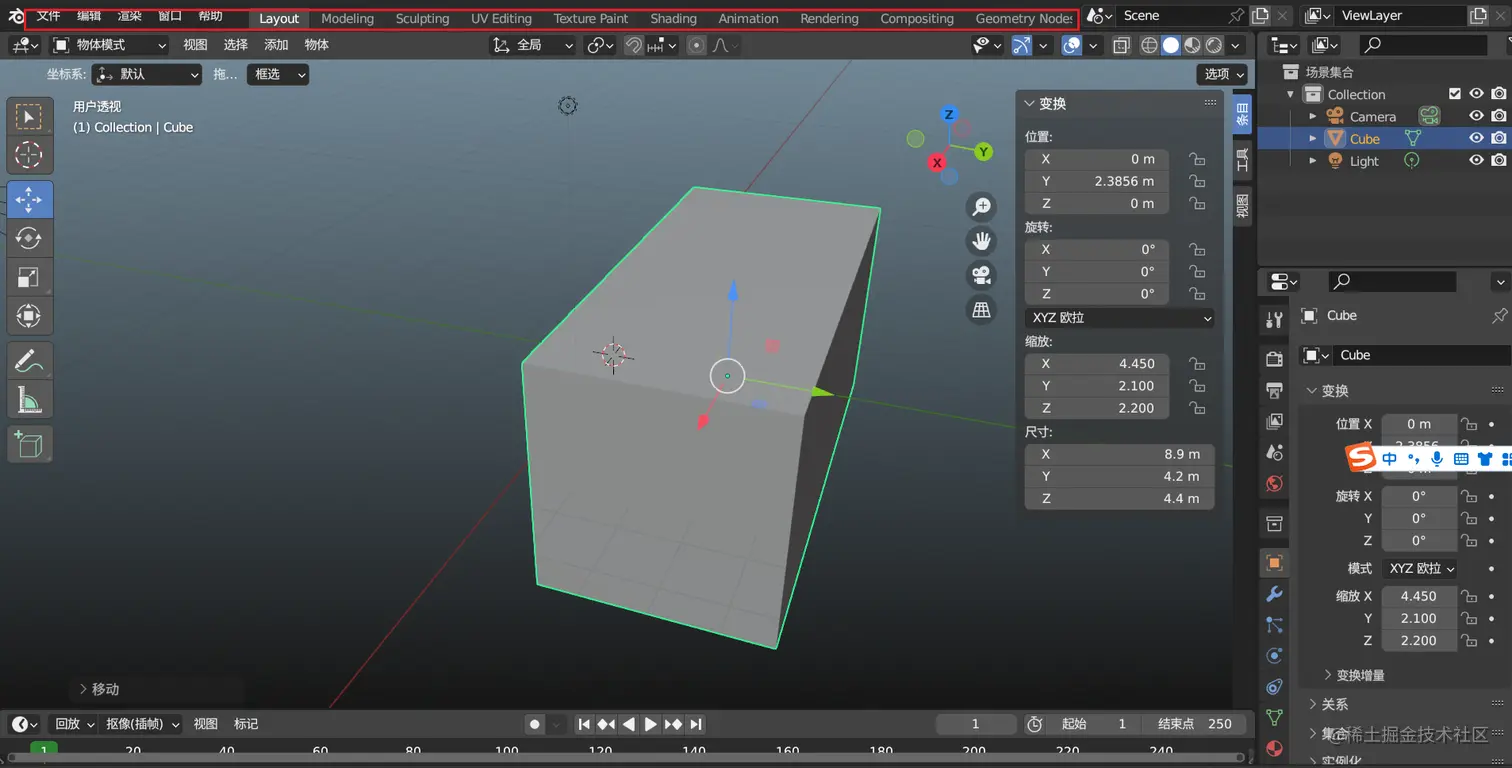Image resolution: width=1512 pixels, height=768 pixels.
Task: Open the Scene properties tab
Action: pos(1274,452)
